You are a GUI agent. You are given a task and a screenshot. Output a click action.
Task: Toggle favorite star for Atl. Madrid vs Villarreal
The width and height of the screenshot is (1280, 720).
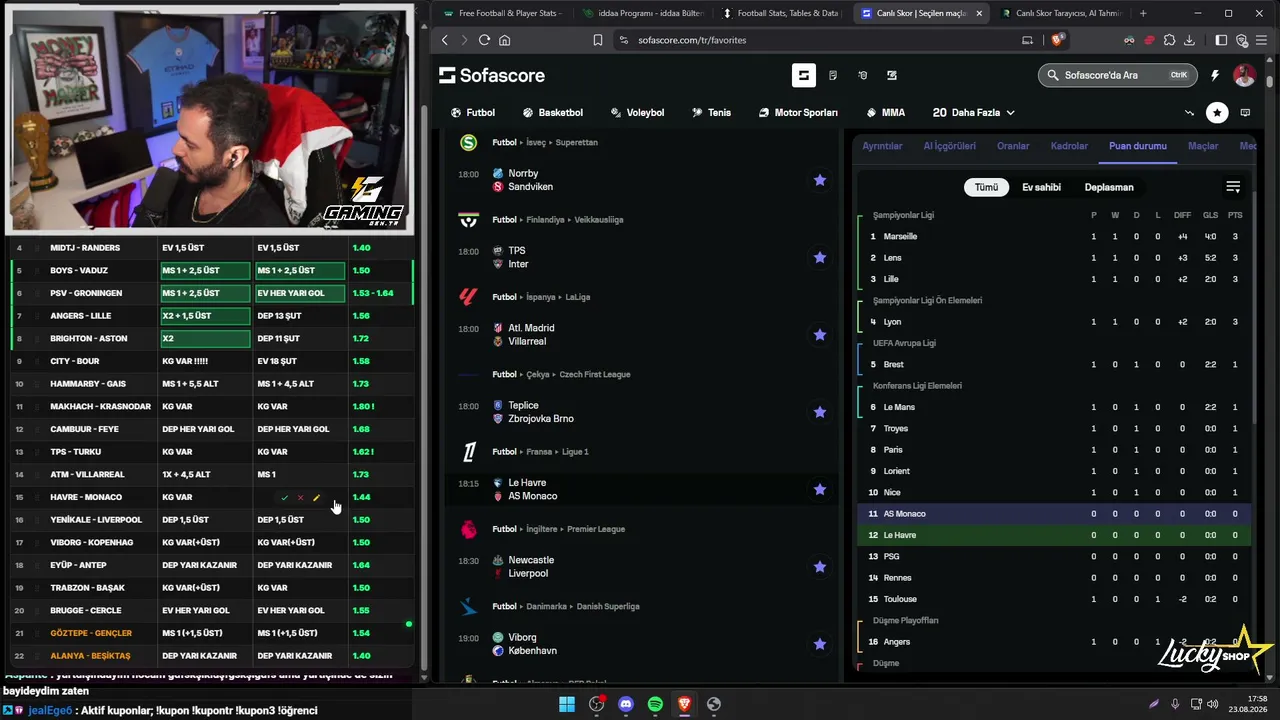(820, 334)
